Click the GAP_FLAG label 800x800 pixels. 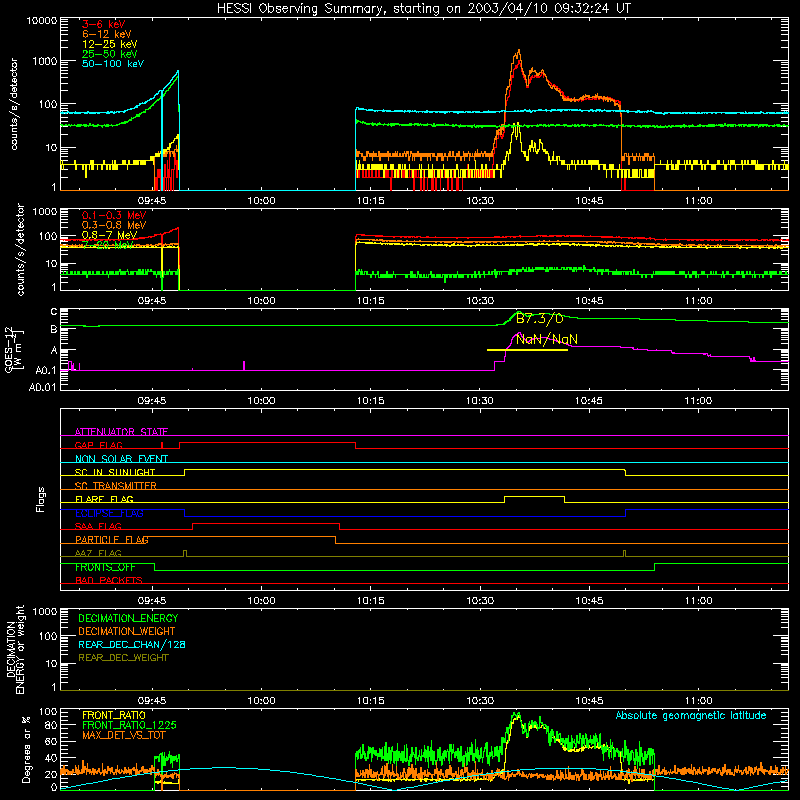coord(98,445)
